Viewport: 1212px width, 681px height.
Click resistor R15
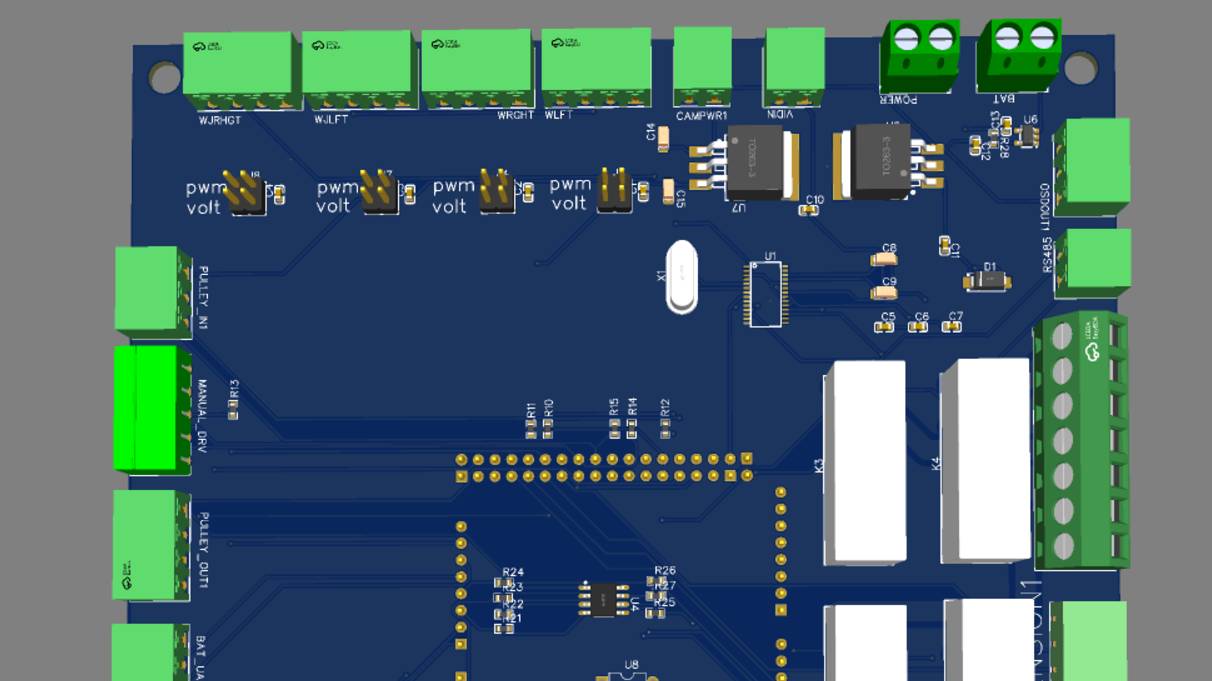click(x=615, y=429)
